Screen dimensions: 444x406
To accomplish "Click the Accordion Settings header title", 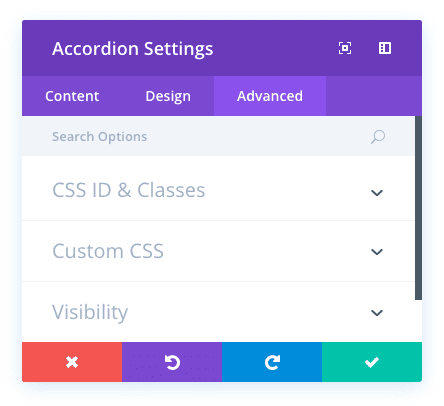I will 133,49.
